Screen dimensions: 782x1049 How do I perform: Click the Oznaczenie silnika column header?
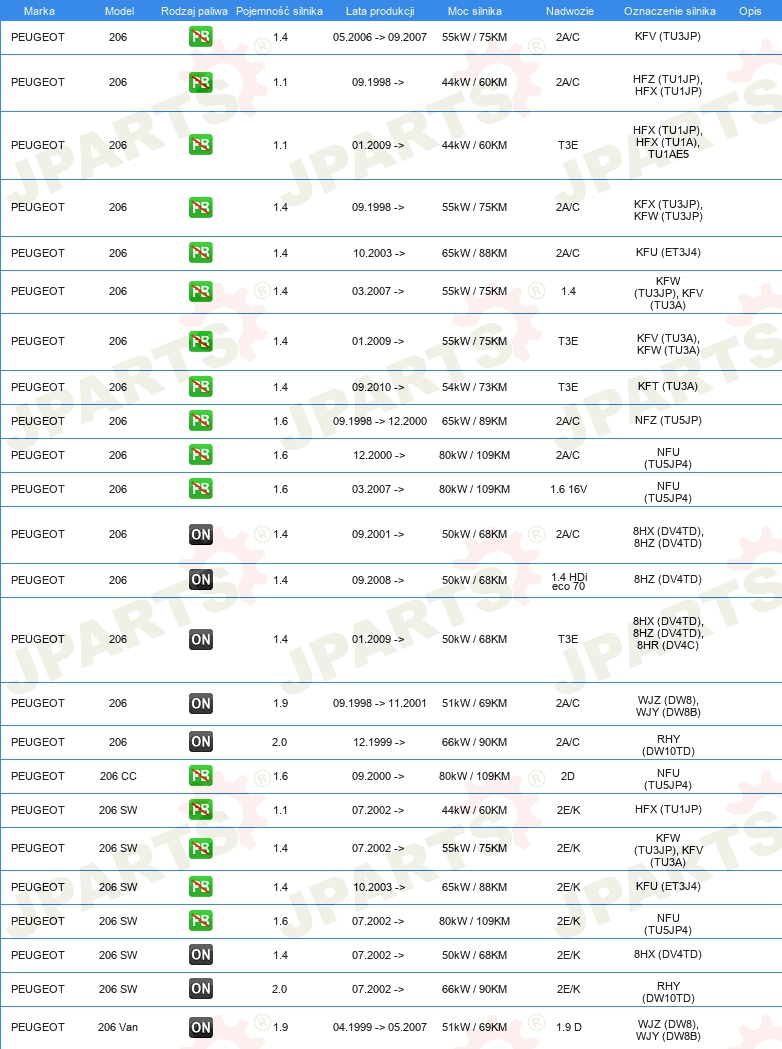(670, 11)
